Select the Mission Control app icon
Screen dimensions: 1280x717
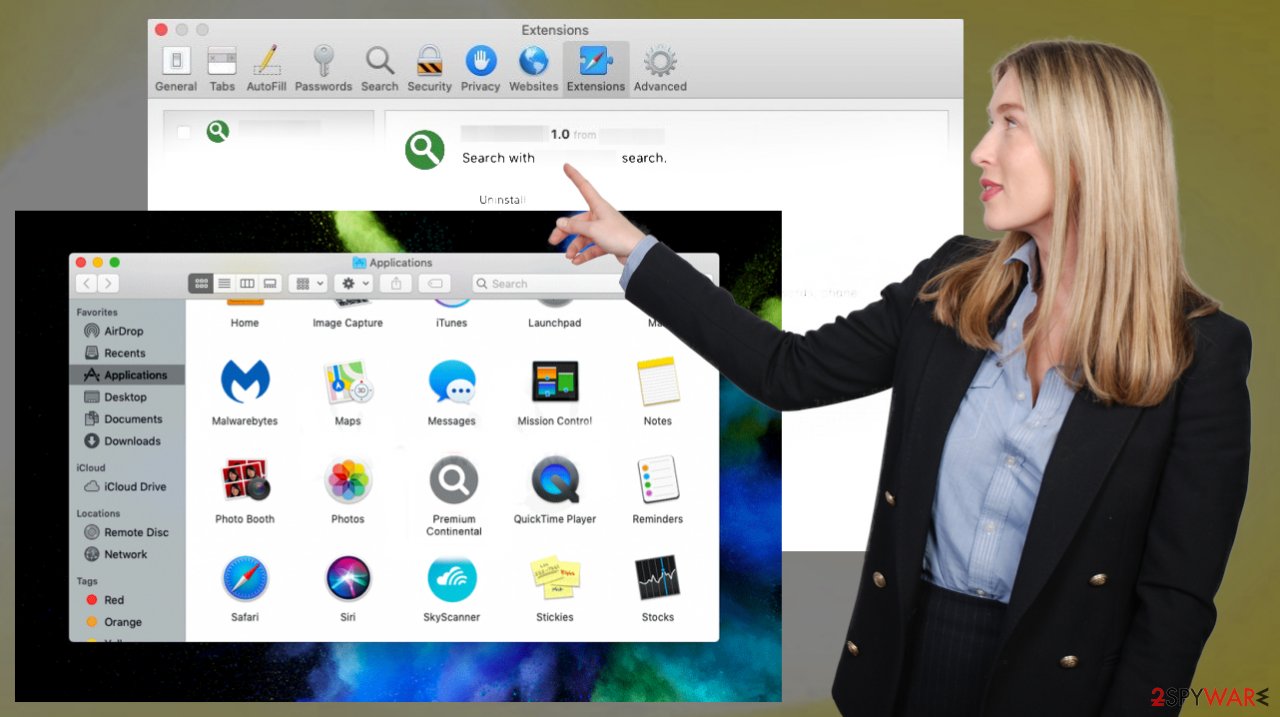(x=555, y=382)
